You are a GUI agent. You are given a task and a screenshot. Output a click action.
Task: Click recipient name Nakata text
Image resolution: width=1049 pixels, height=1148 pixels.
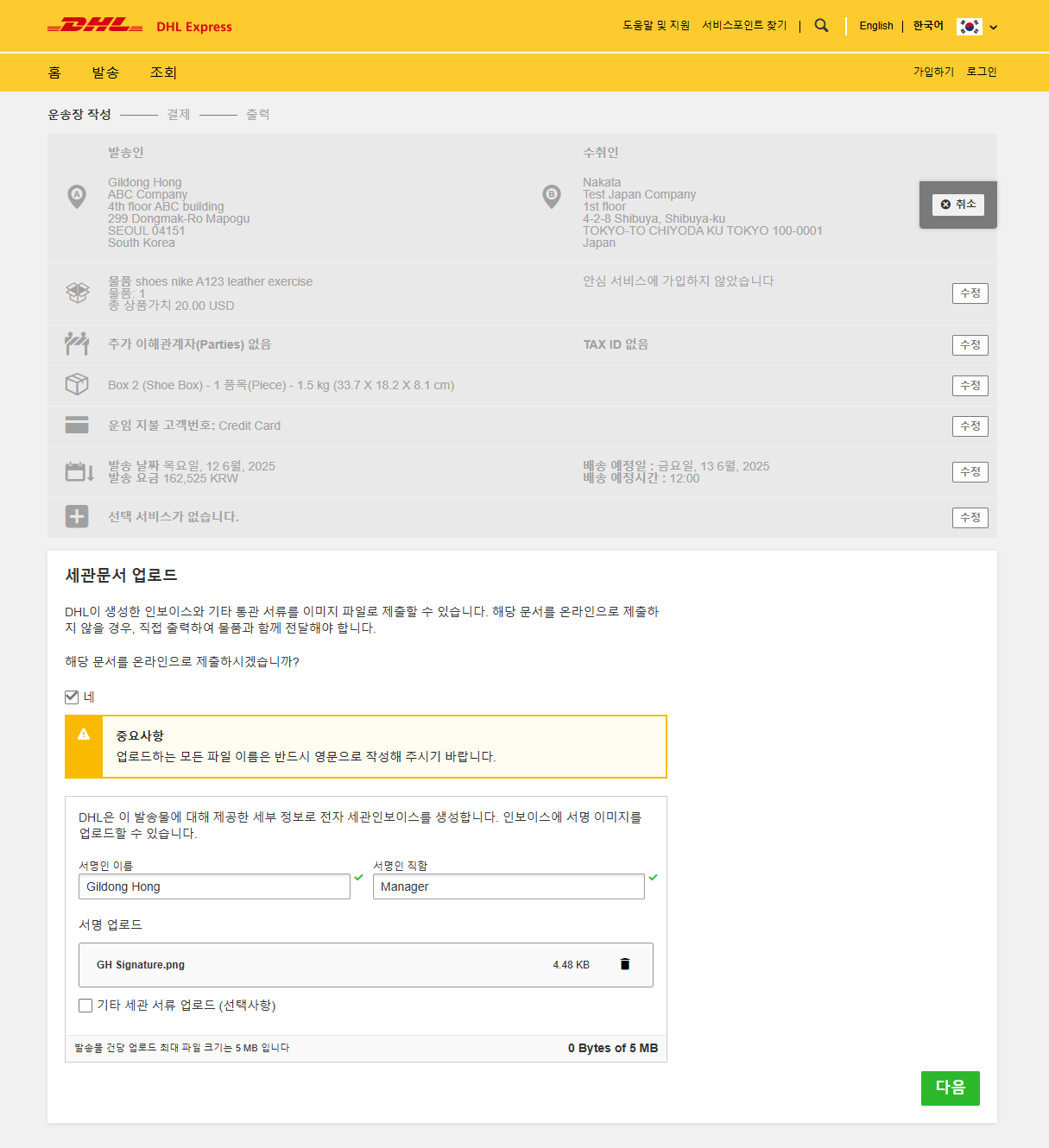pos(602,182)
